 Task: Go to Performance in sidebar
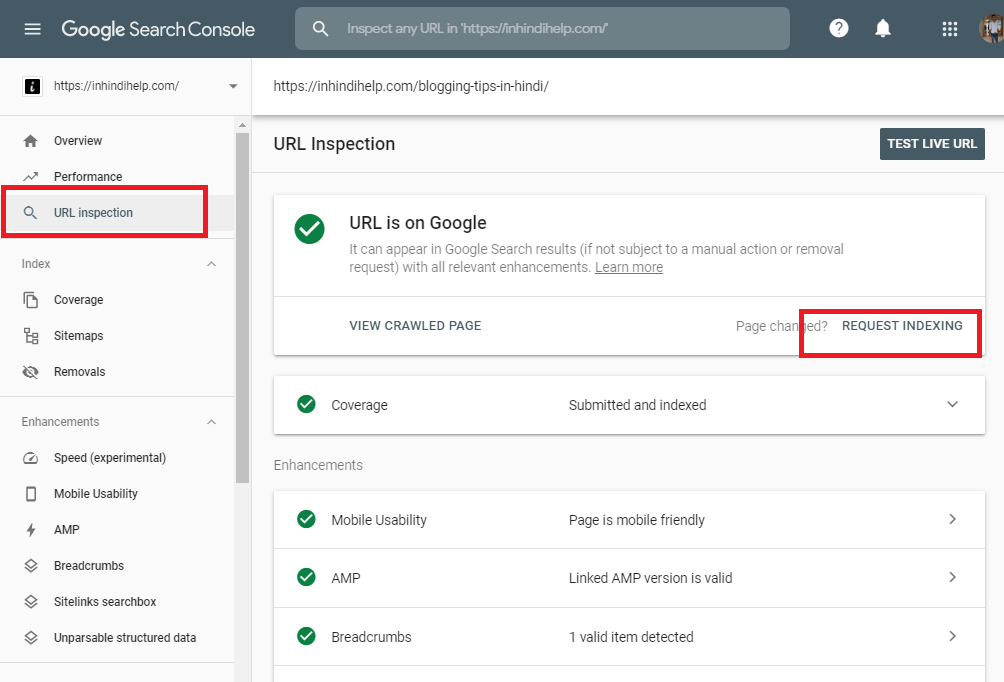(x=88, y=177)
